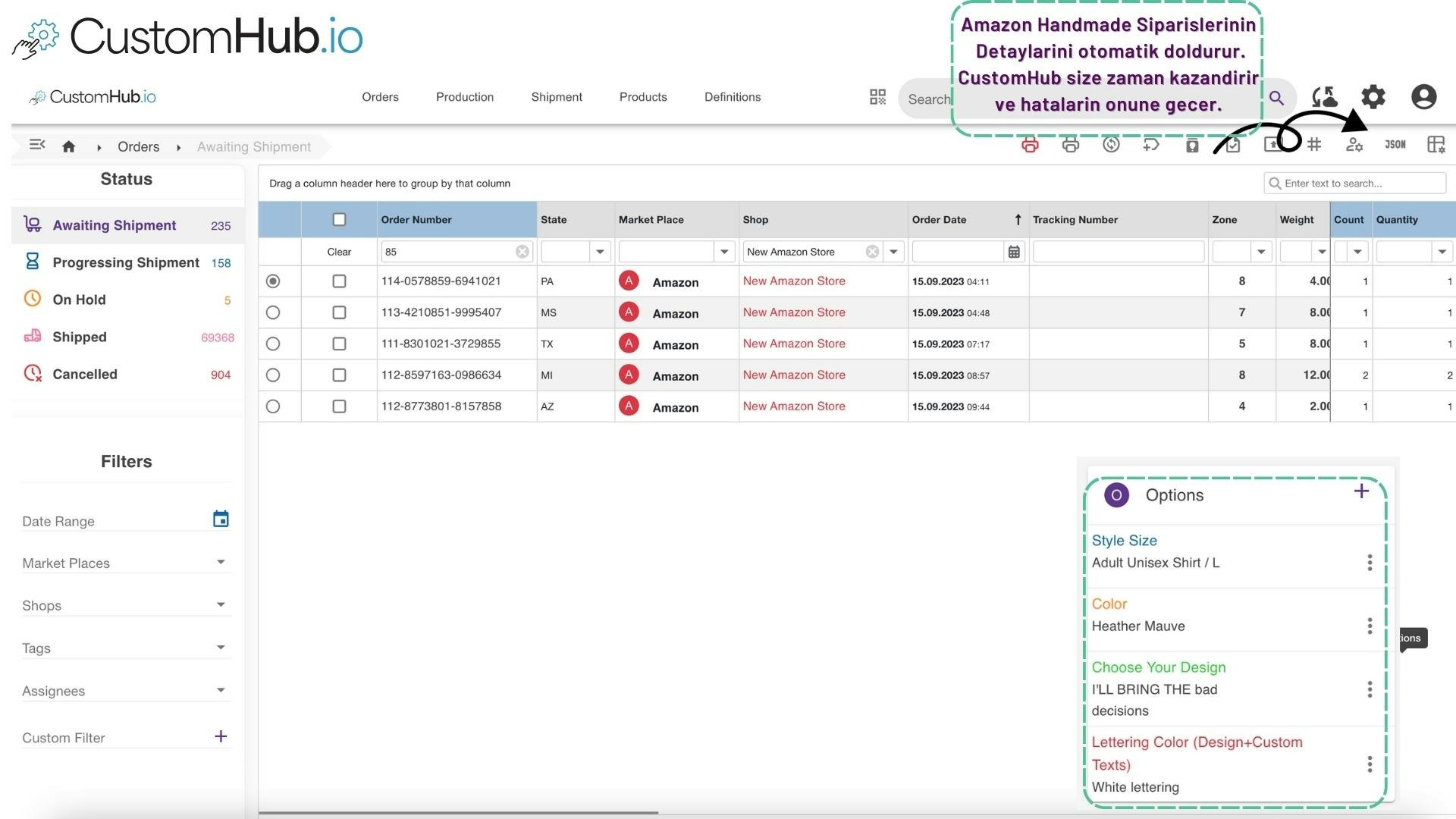1456x819 pixels.
Task: Click the JSON export icon
Action: [1395, 144]
